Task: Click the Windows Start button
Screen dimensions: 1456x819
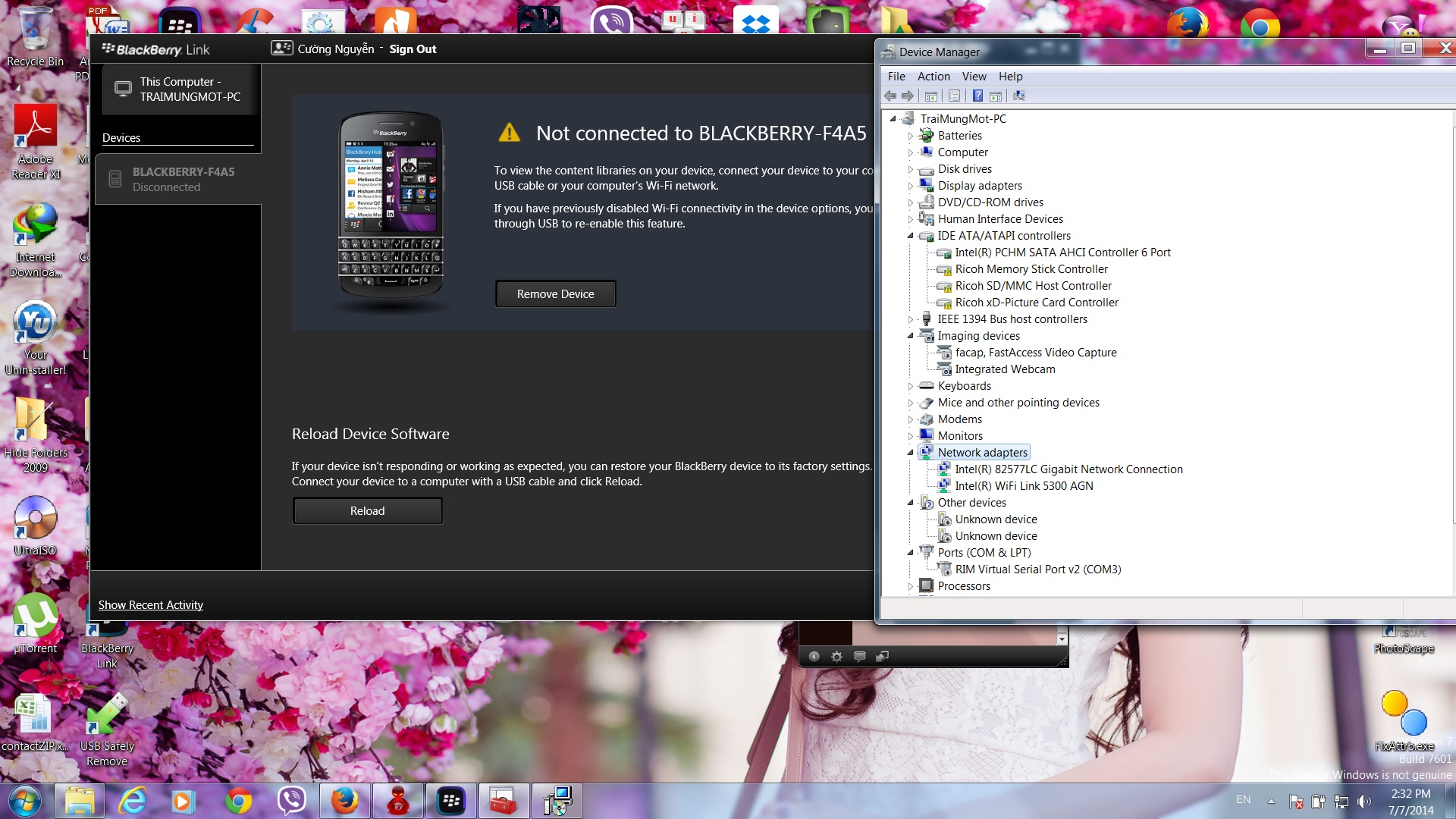Action: click(x=24, y=802)
